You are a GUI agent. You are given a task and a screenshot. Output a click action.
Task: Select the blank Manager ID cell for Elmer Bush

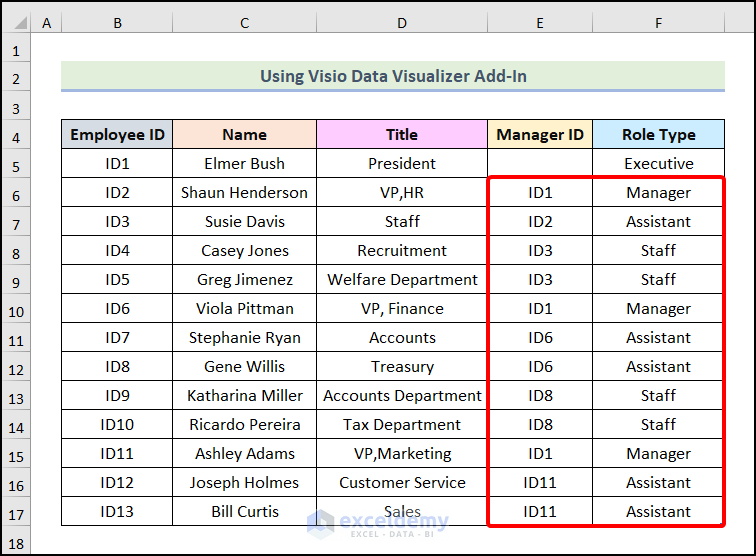[540, 163]
